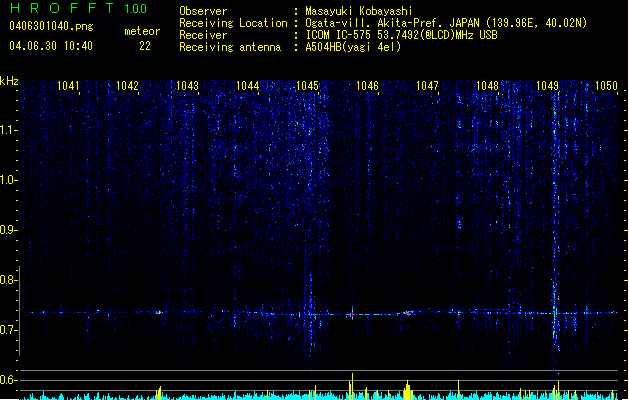Click the ICOM IC-575 53.7492 MHz USB text
629x400 pixels.
[x=402, y=35]
